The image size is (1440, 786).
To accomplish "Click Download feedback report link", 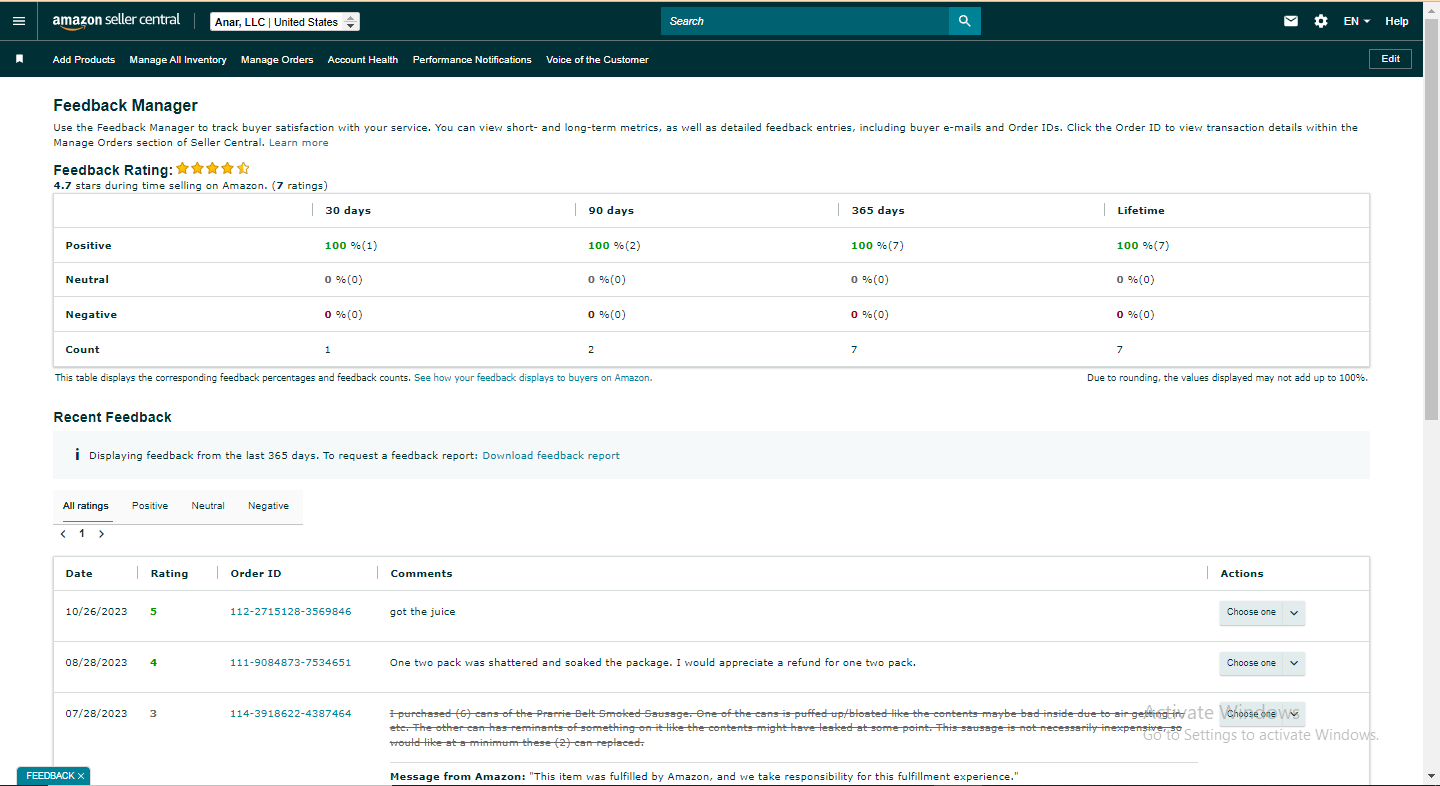I will [551, 456].
